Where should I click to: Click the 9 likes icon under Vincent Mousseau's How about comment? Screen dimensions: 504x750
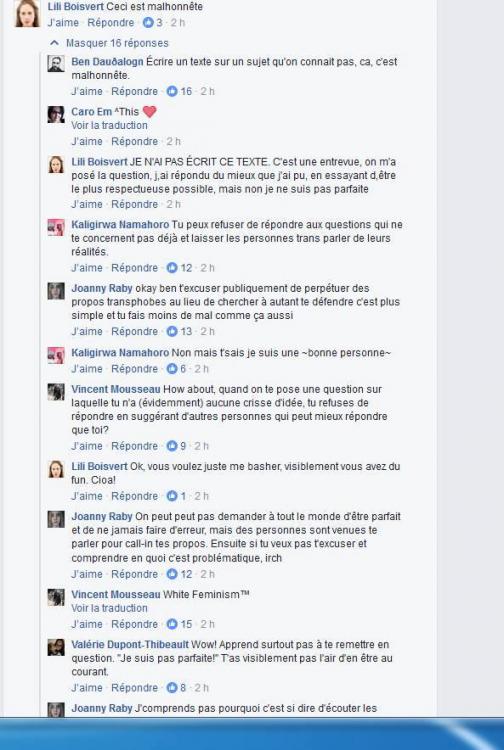[x=172, y=446]
